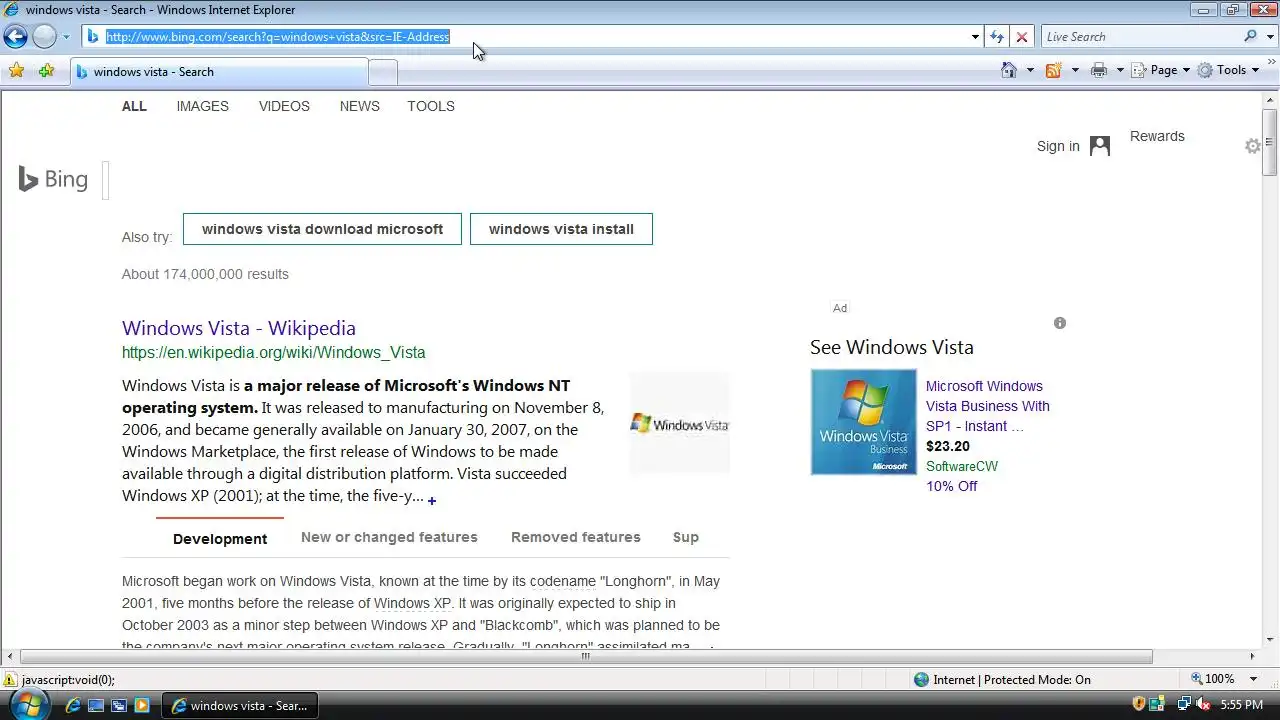Switch to VIDEOS search results
The width and height of the screenshot is (1280, 720).
tap(284, 106)
